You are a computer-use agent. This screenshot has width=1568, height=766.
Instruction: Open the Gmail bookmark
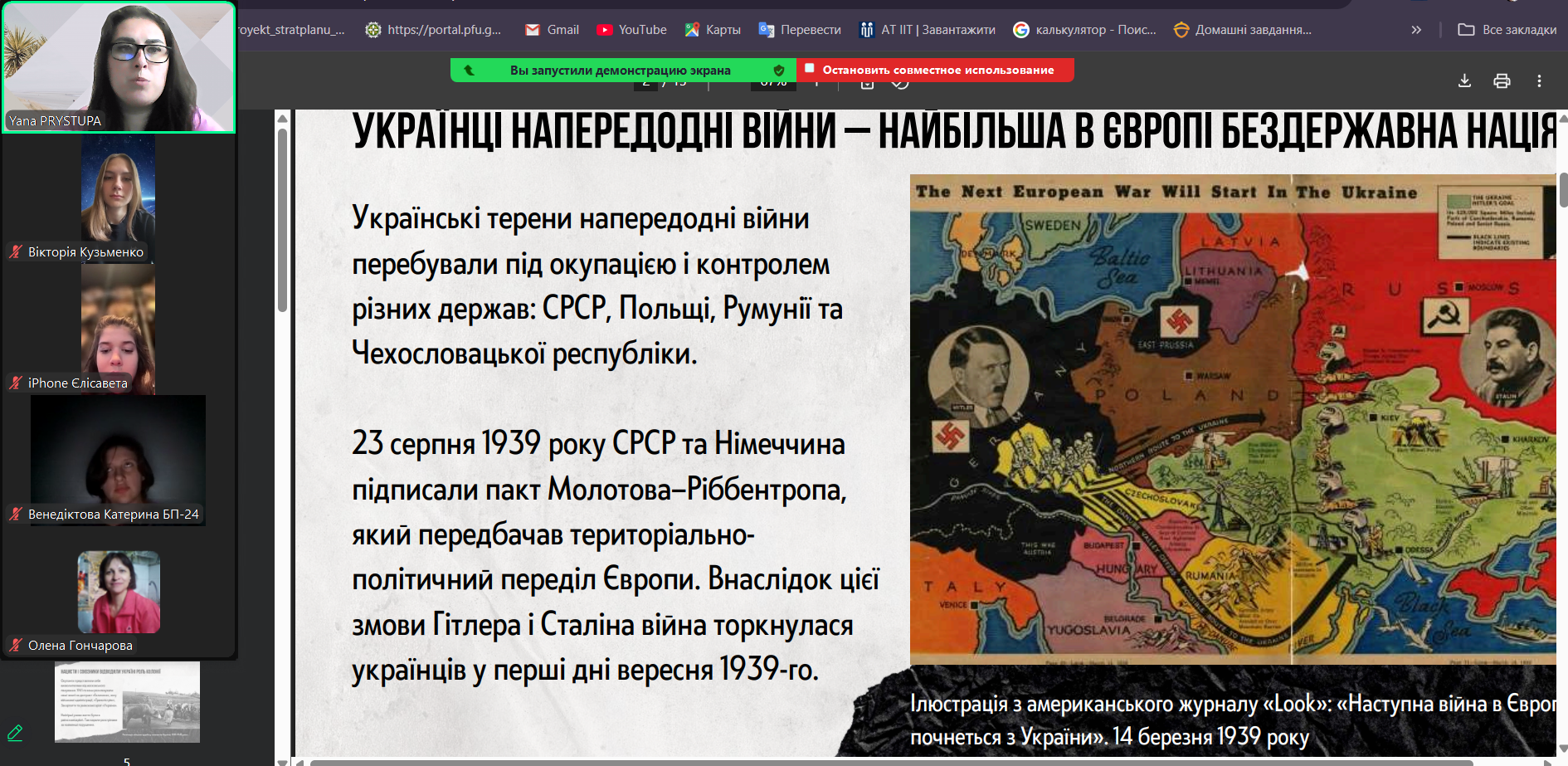[x=553, y=30]
